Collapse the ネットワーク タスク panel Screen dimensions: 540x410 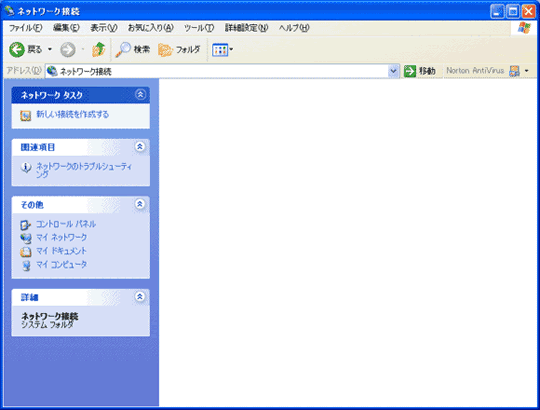click(x=140, y=94)
